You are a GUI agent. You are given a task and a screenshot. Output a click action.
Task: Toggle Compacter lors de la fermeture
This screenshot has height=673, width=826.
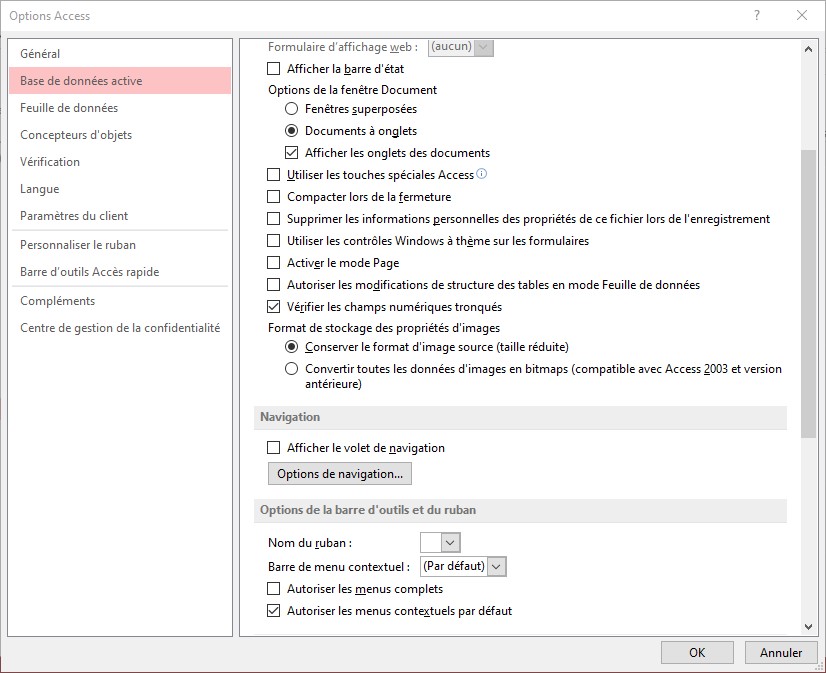274,198
